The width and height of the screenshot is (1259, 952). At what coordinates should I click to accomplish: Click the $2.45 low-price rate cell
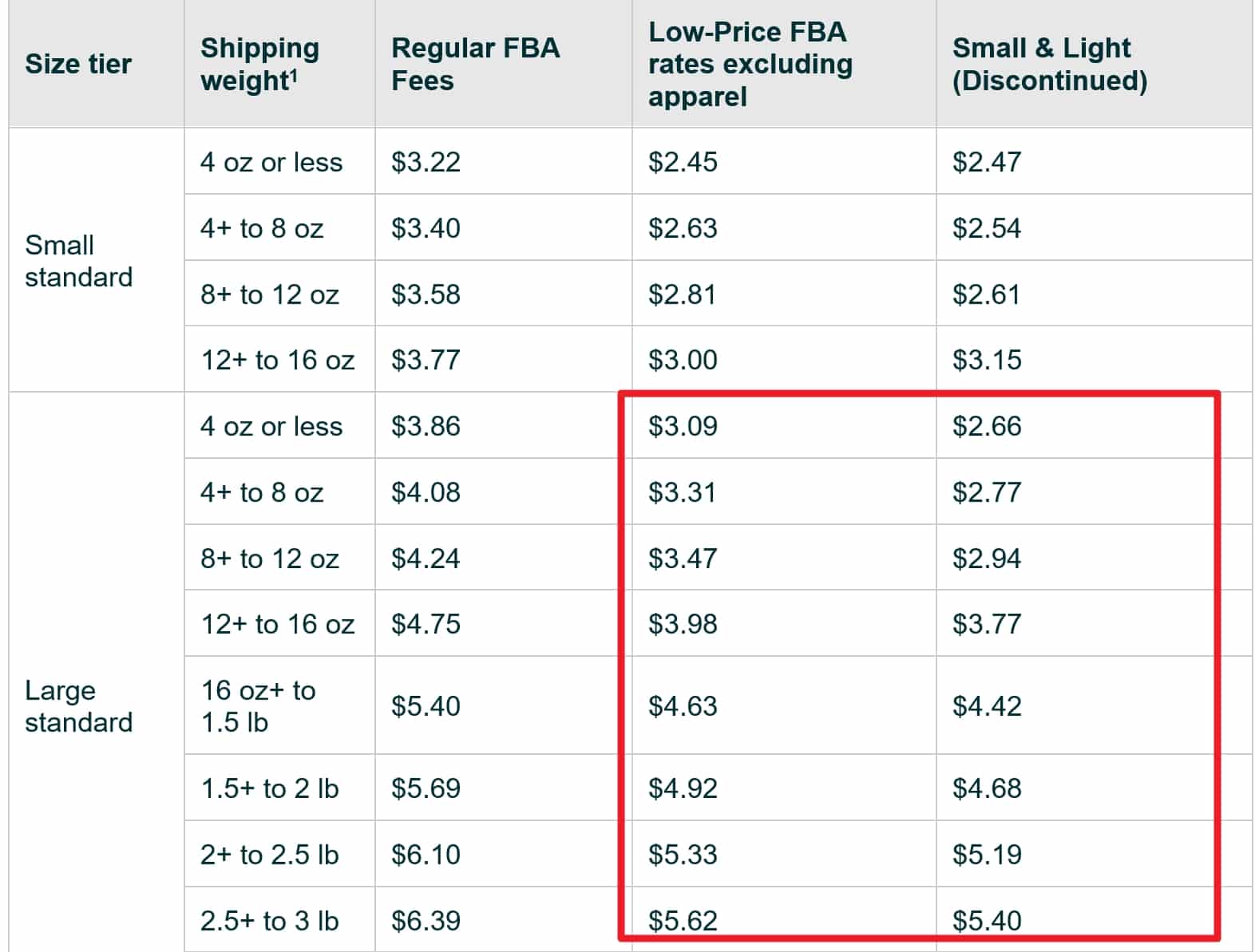coord(783,161)
